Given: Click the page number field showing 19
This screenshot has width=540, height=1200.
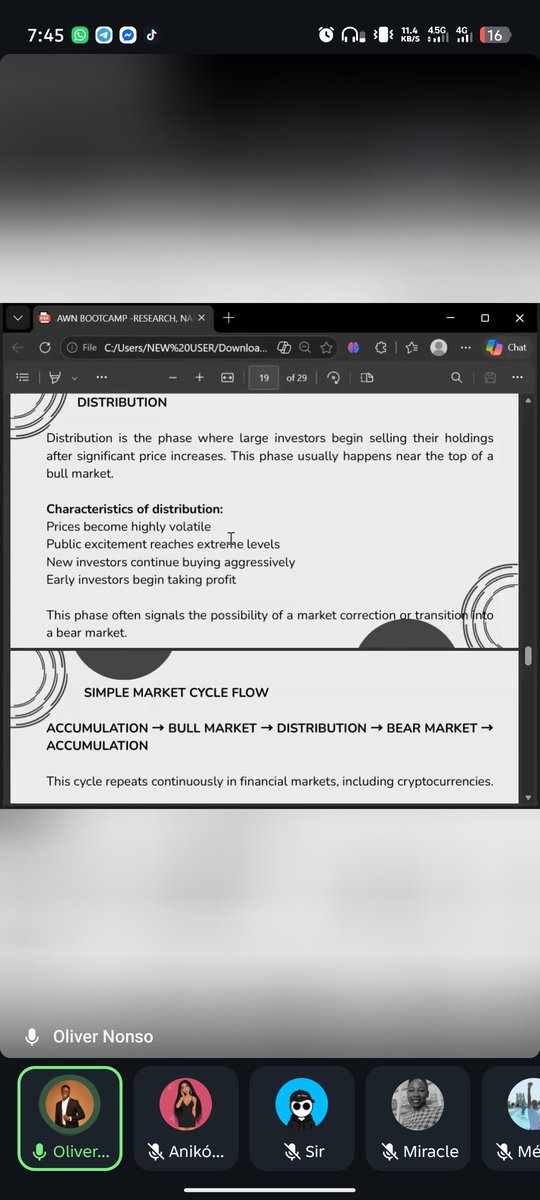Looking at the screenshot, I should 263,377.
